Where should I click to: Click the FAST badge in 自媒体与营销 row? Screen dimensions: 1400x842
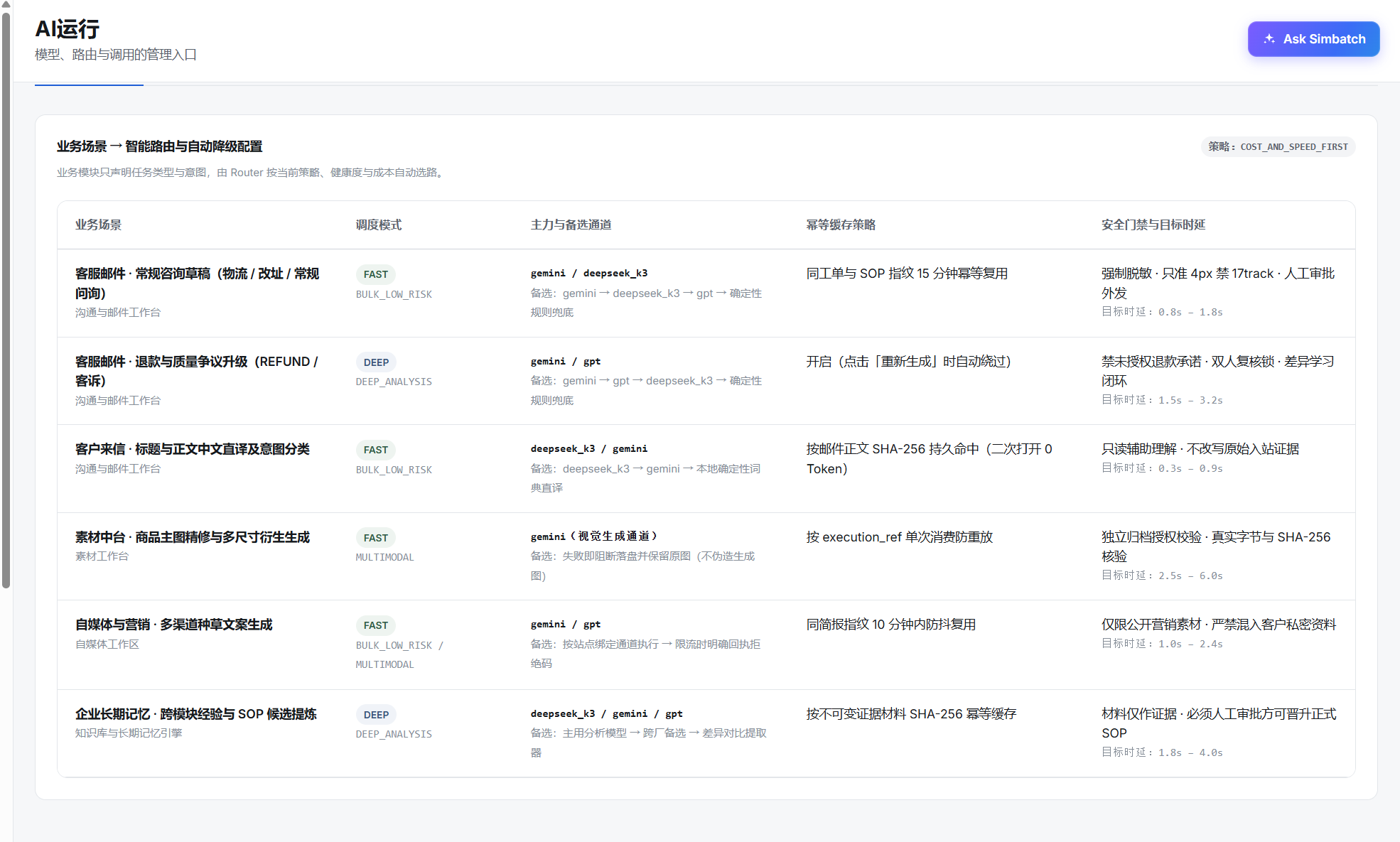point(376,625)
